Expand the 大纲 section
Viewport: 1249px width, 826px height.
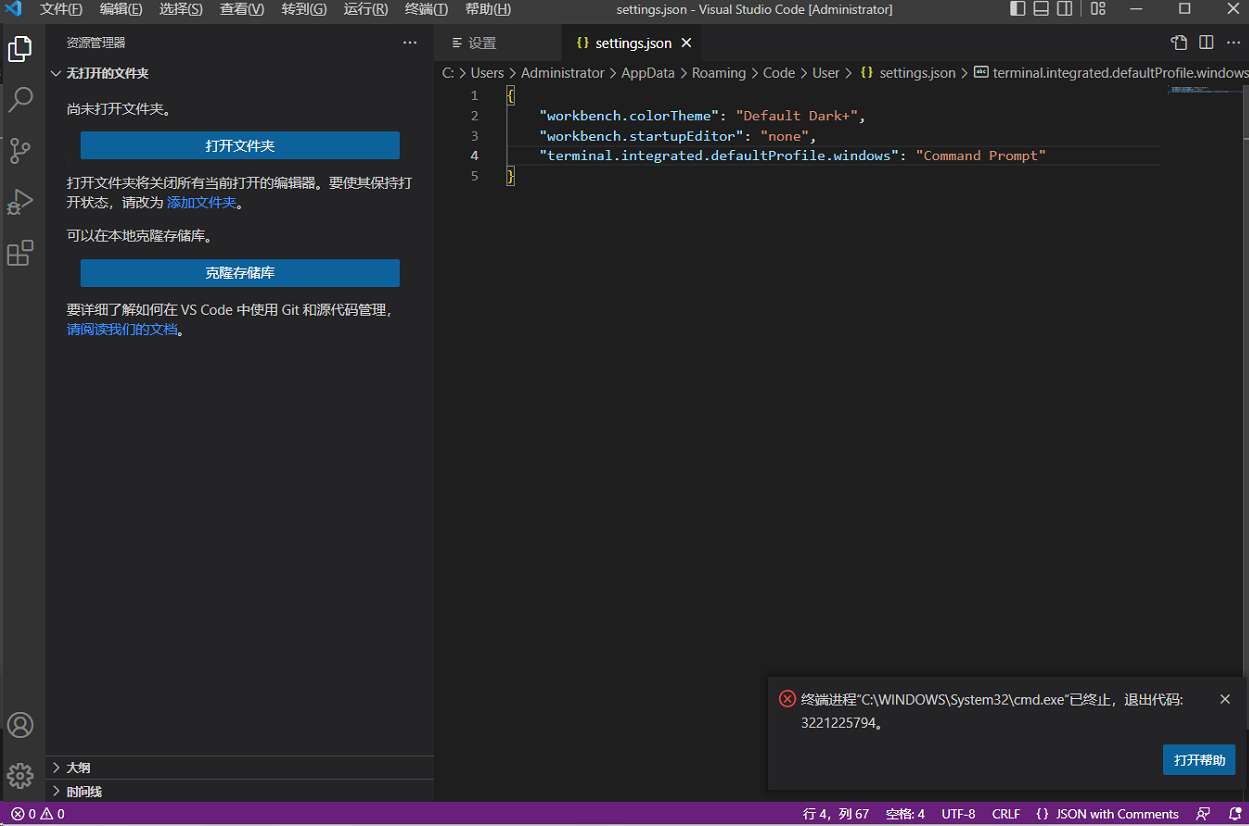tap(240, 768)
